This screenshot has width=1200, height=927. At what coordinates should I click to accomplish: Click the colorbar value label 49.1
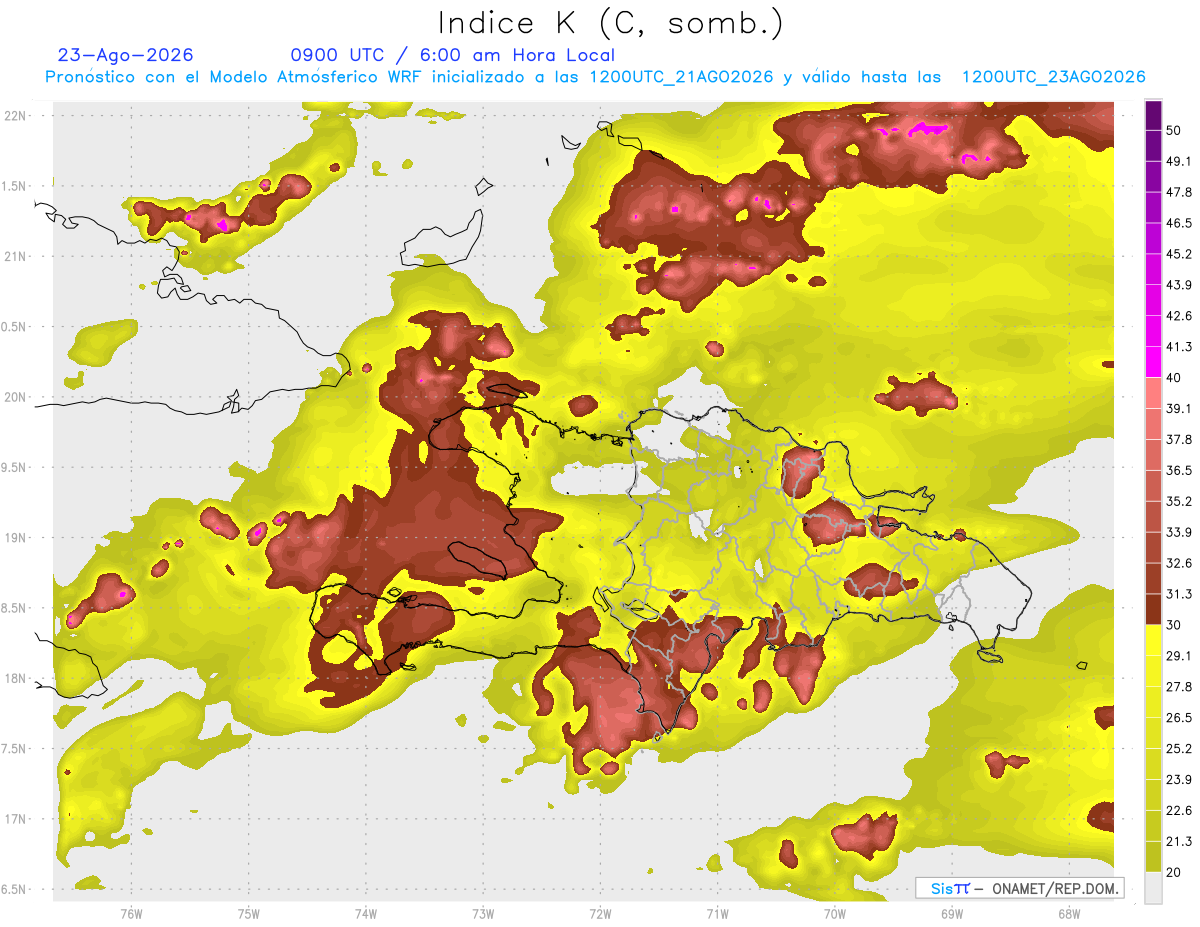tap(1179, 161)
